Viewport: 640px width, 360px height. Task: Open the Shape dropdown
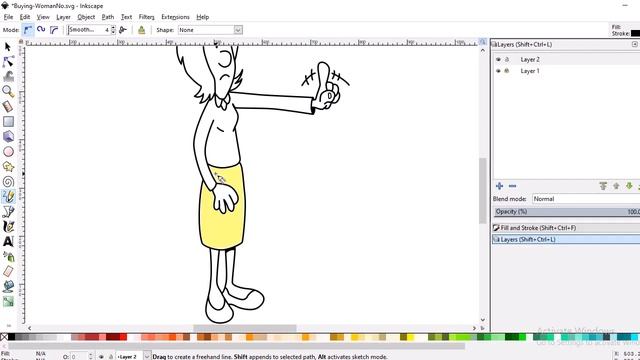point(238,30)
